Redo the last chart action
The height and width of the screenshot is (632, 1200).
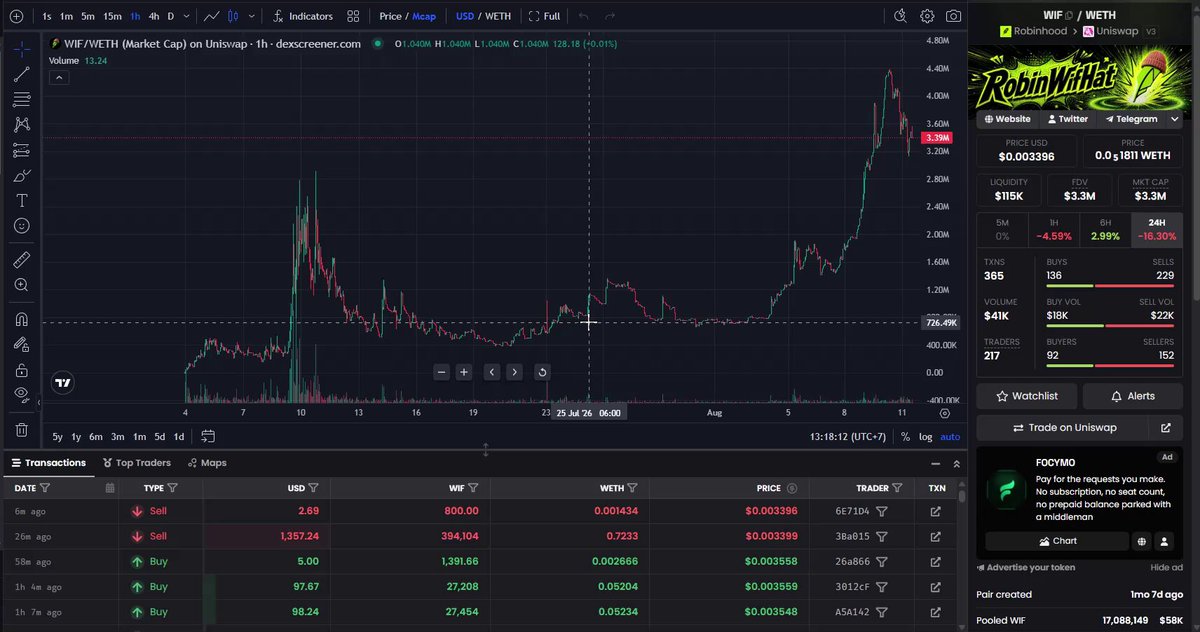pyautogui.click(x=610, y=16)
